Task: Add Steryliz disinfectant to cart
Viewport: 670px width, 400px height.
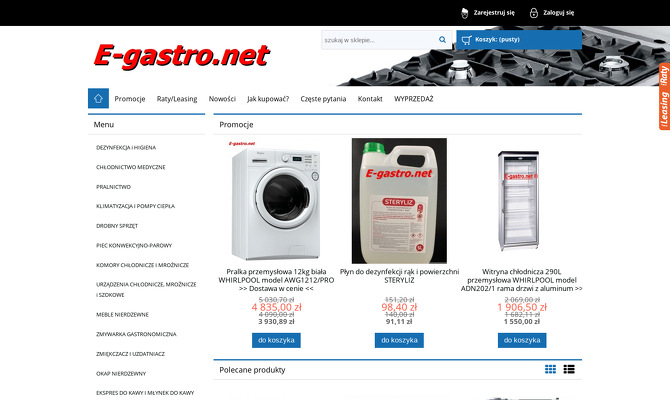Action: point(399,340)
